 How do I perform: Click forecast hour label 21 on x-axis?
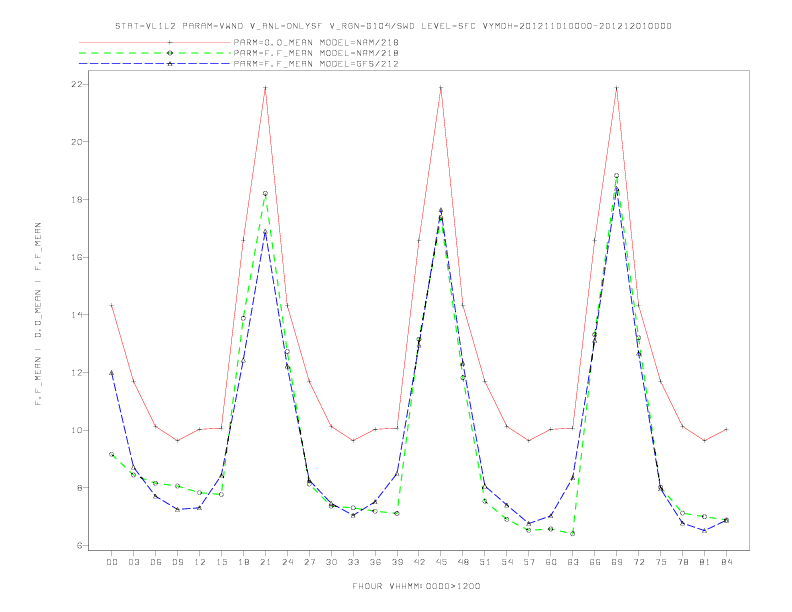coord(265,562)
